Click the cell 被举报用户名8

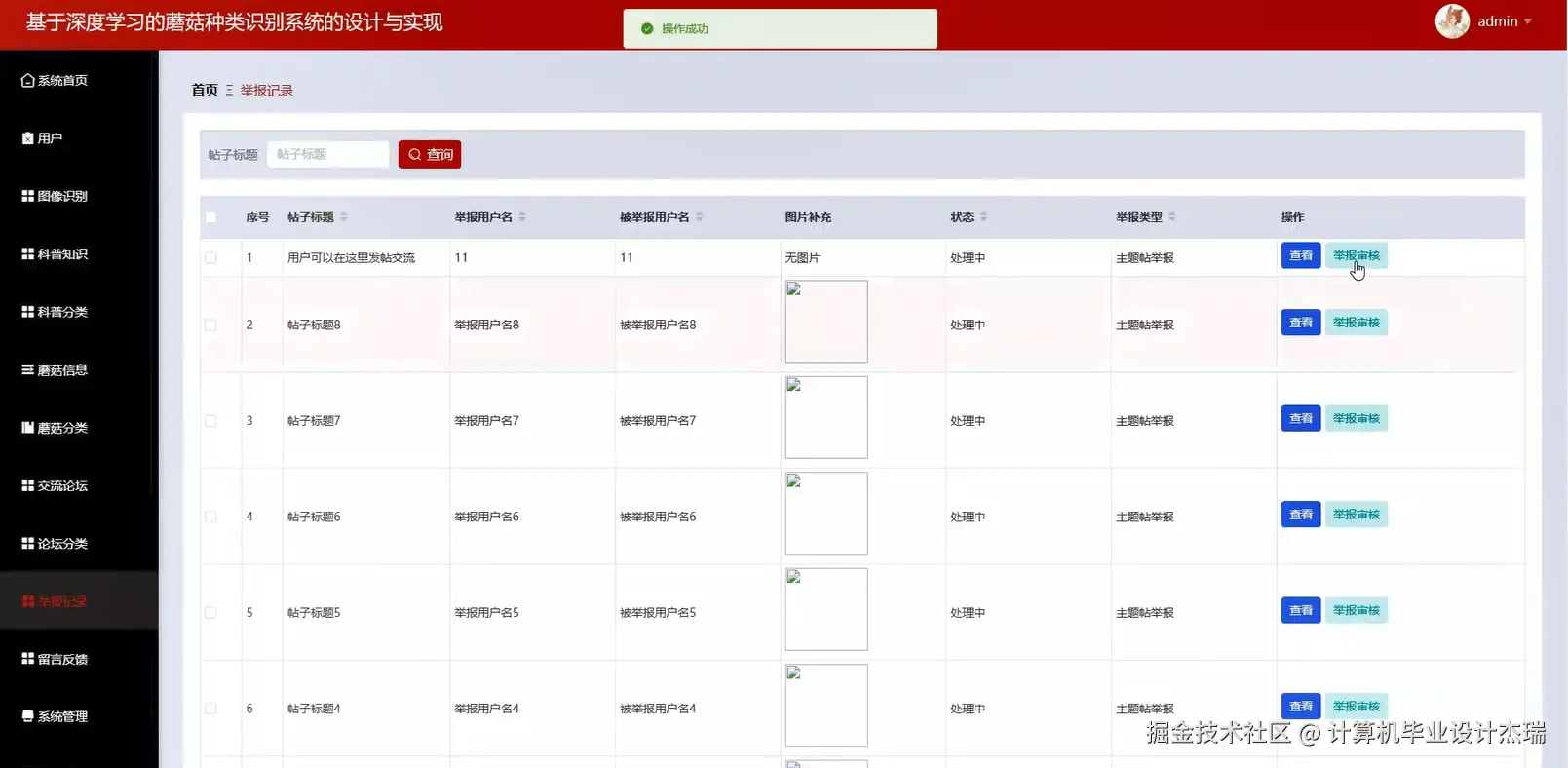658,325
